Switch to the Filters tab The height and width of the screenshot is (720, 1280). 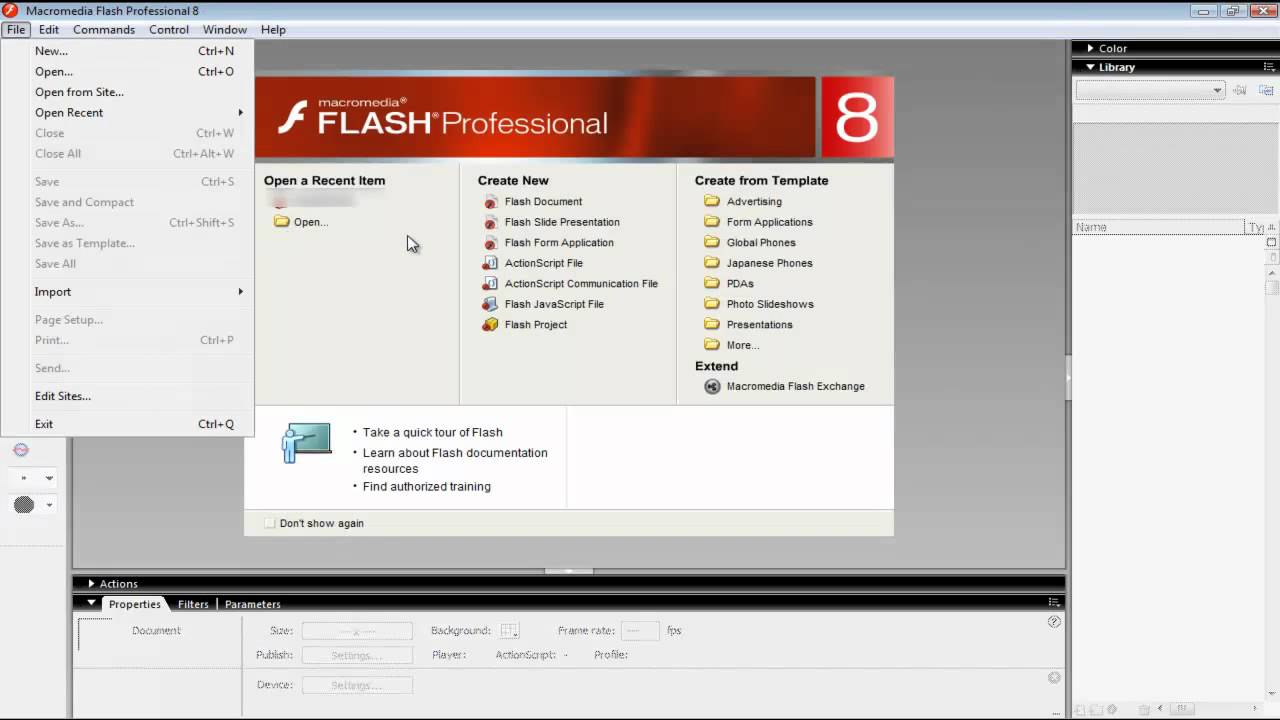(x=193, y=604)
